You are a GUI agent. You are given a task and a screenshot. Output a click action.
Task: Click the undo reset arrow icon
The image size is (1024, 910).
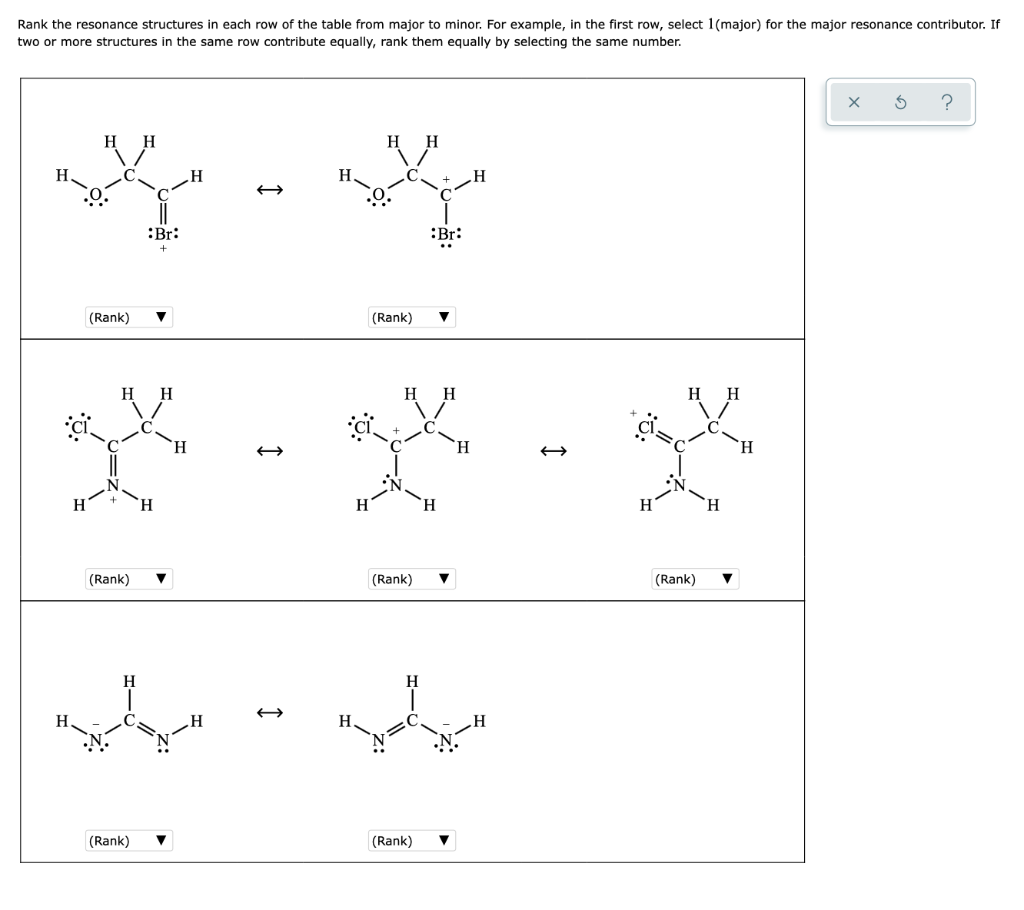[900, 103]
